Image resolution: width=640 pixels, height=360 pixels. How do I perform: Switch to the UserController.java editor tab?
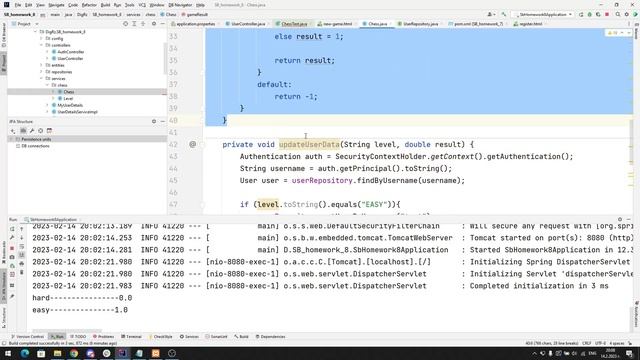click(x=248, y=24)
